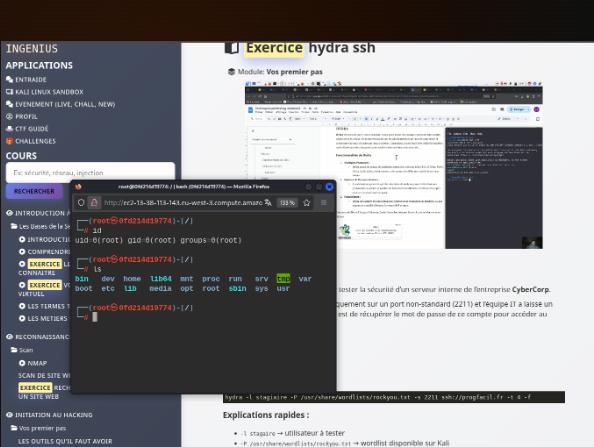This screenshot has width=594, height=447.
Task: Click the play icon beside LES TERMES
Action: point(22,306)
